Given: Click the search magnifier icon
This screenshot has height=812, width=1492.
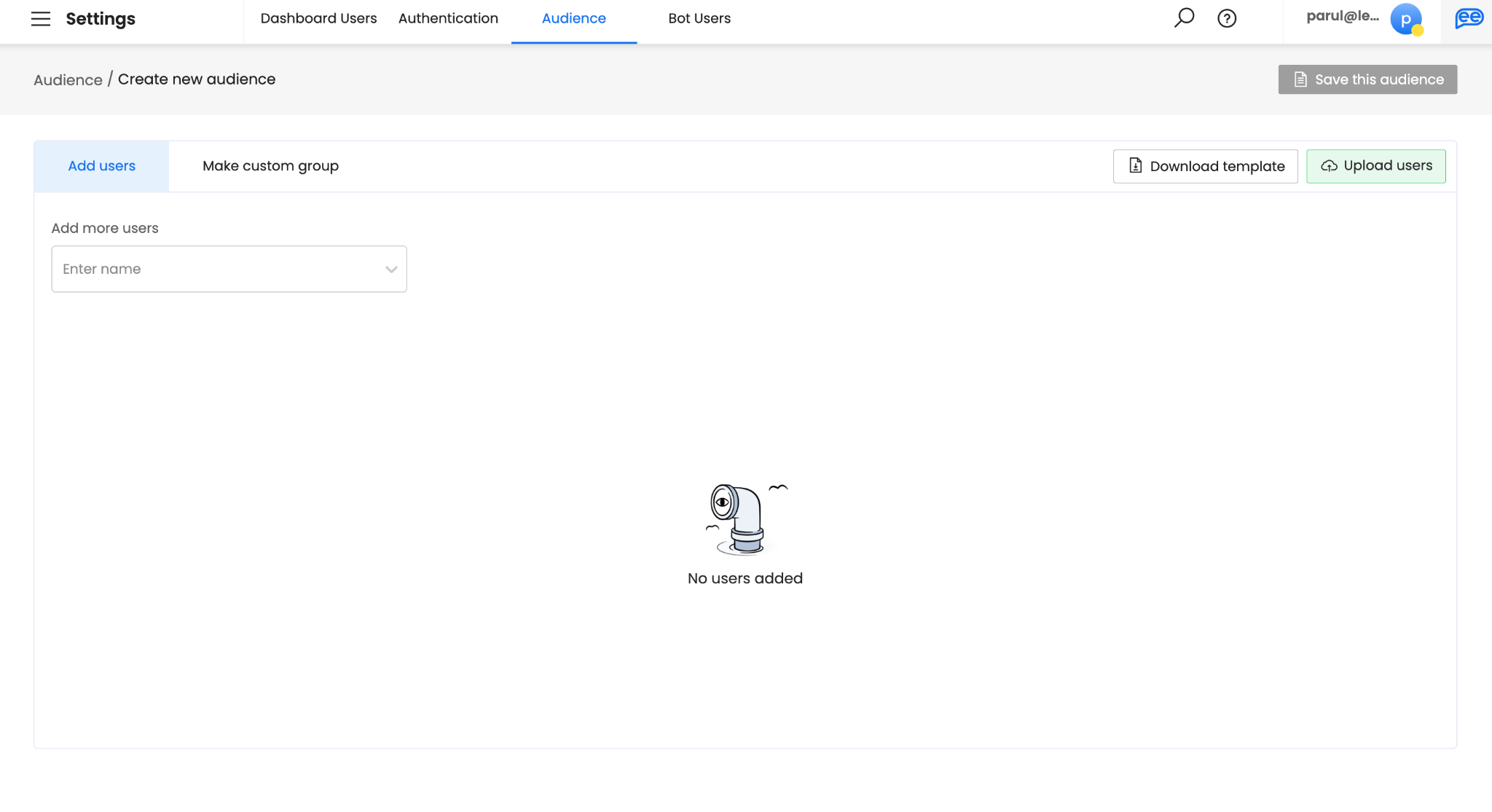Looking at the screenshot, I should click(1184, 17).
